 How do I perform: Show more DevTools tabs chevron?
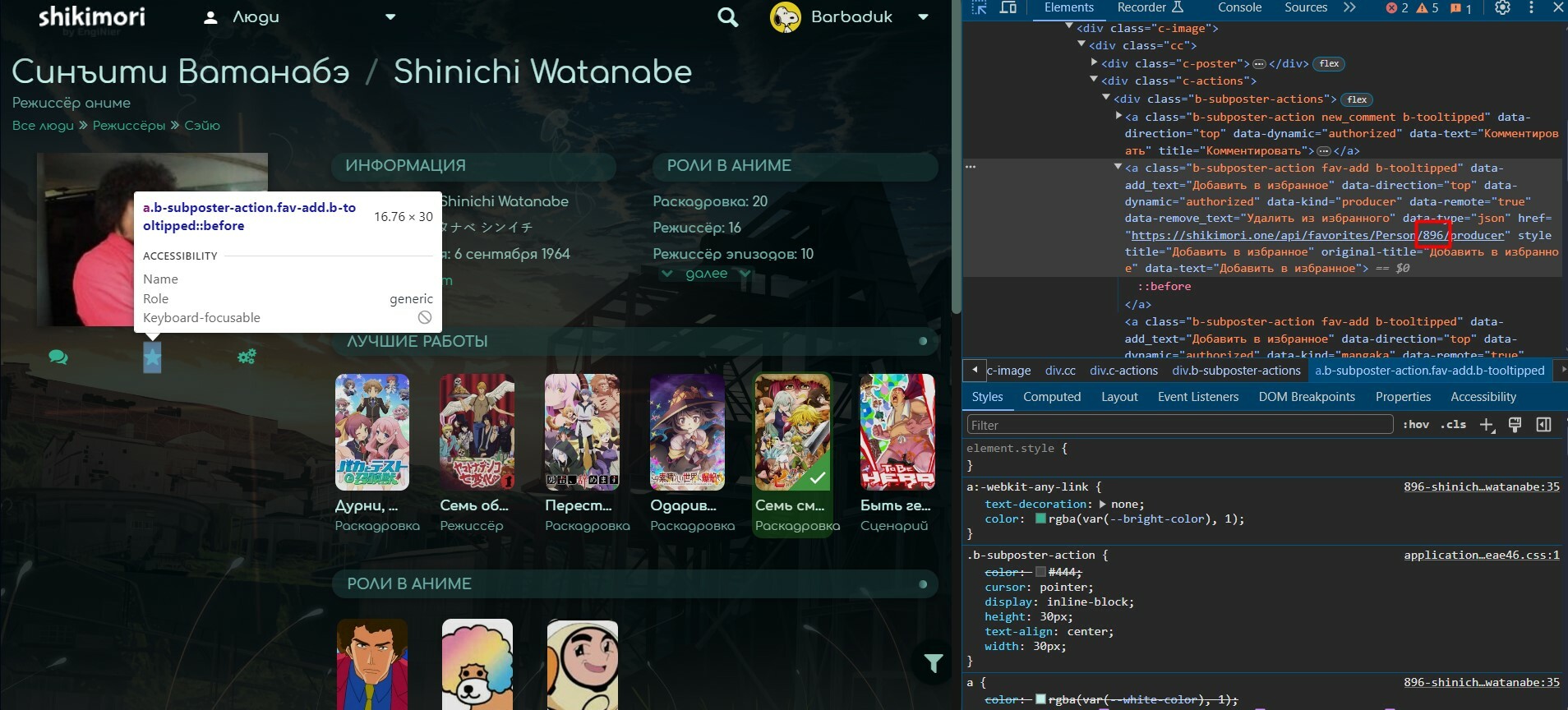pos(1349,7)
